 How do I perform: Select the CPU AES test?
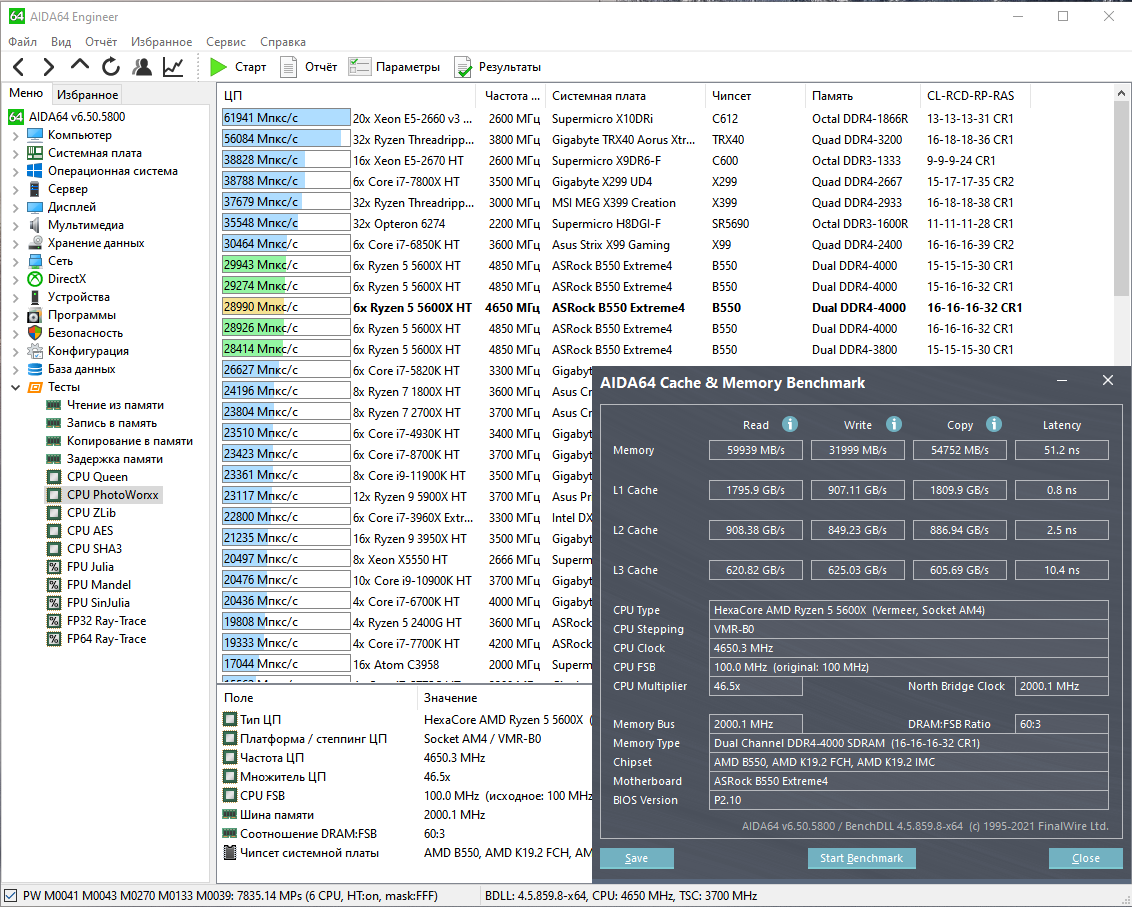click(x=90, y=531)
